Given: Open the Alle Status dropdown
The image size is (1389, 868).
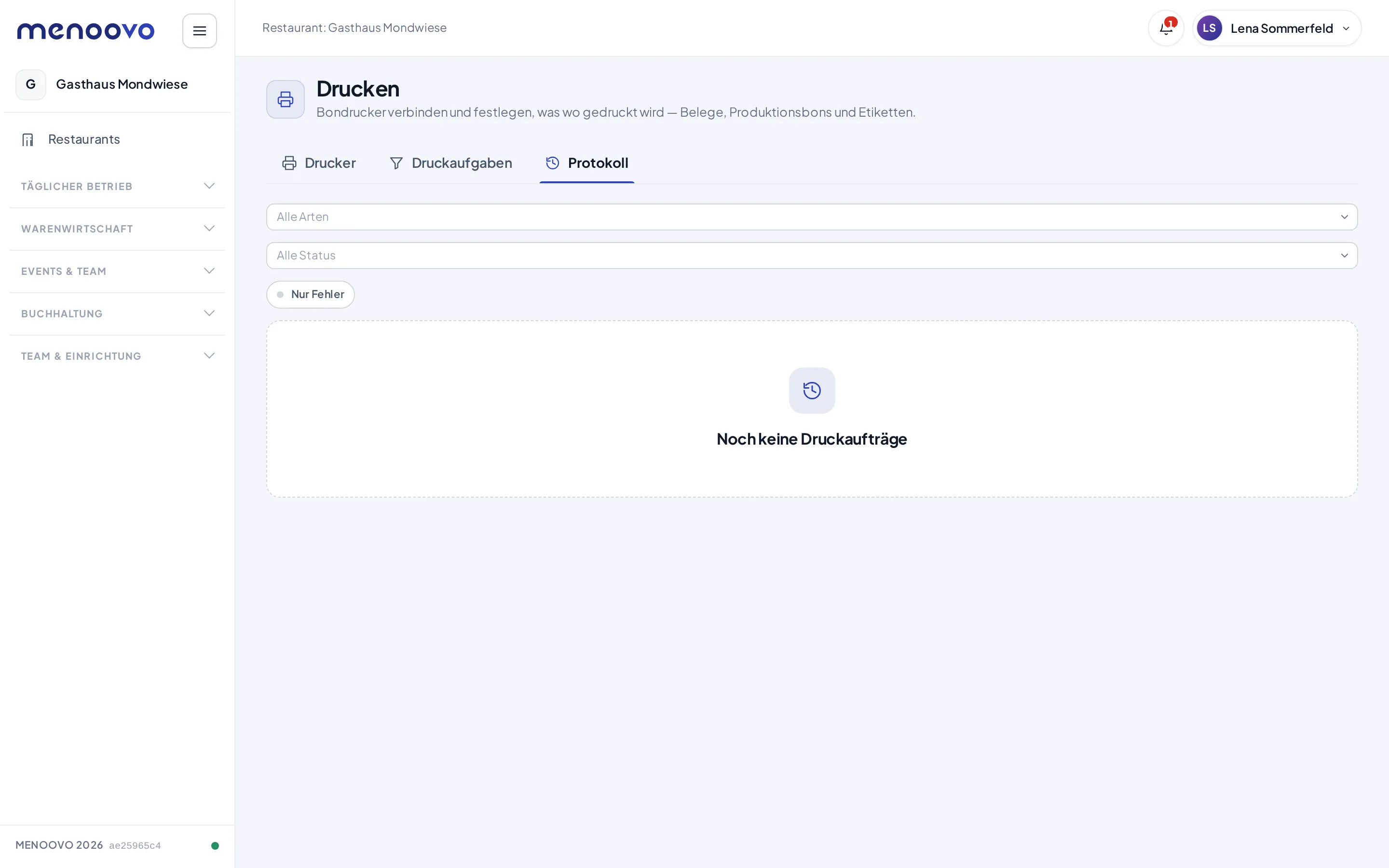Looking at the screenshot, I should tap(812, 256).
